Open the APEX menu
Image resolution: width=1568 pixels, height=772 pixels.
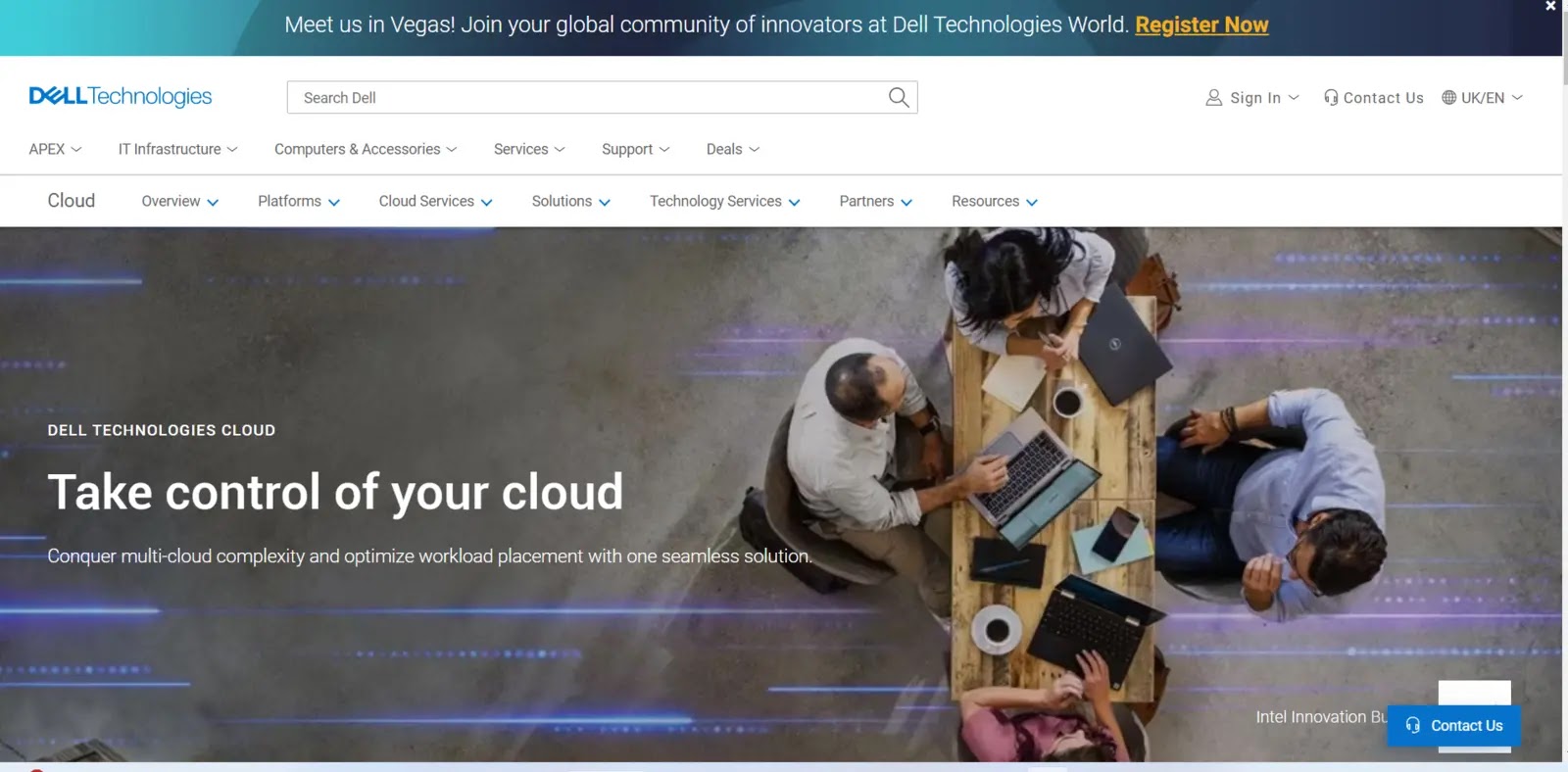tap(55, 149)
